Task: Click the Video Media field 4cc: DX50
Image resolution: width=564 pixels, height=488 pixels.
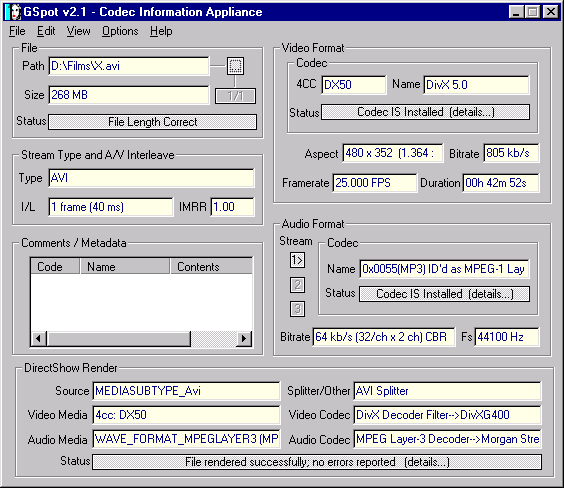Action: [186, 415]
